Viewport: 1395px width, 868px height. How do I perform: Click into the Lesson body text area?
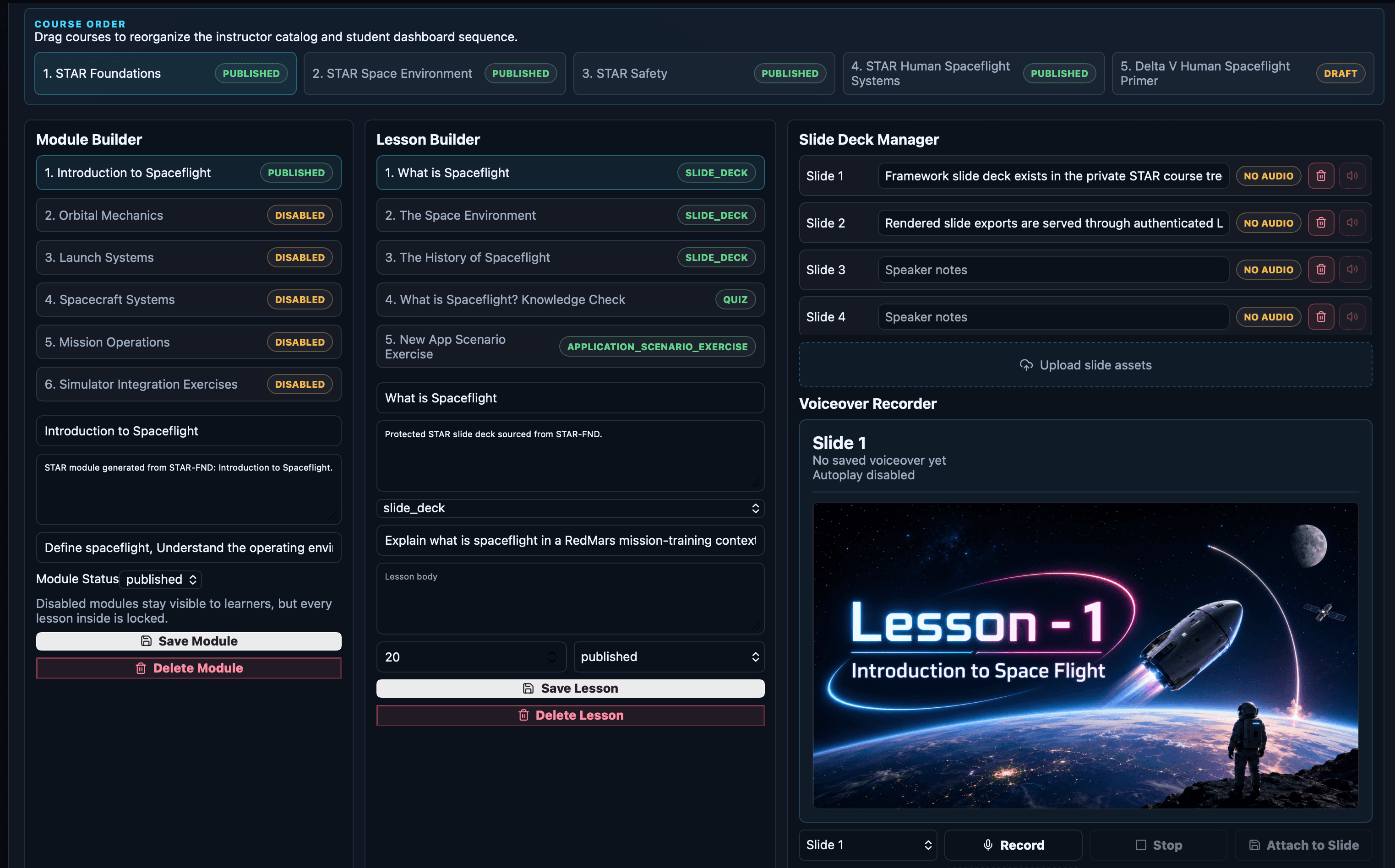click(570, 598)
